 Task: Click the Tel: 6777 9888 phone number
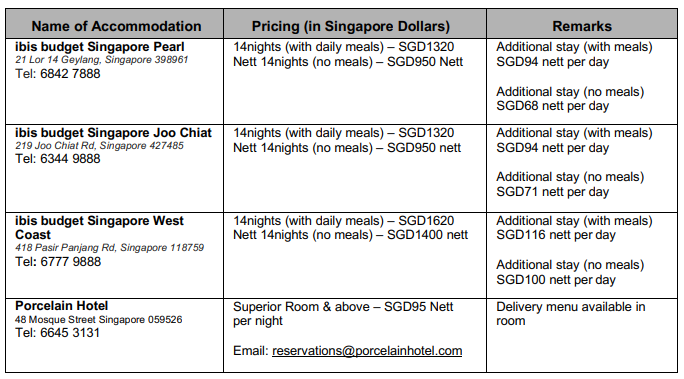[58, 262]
